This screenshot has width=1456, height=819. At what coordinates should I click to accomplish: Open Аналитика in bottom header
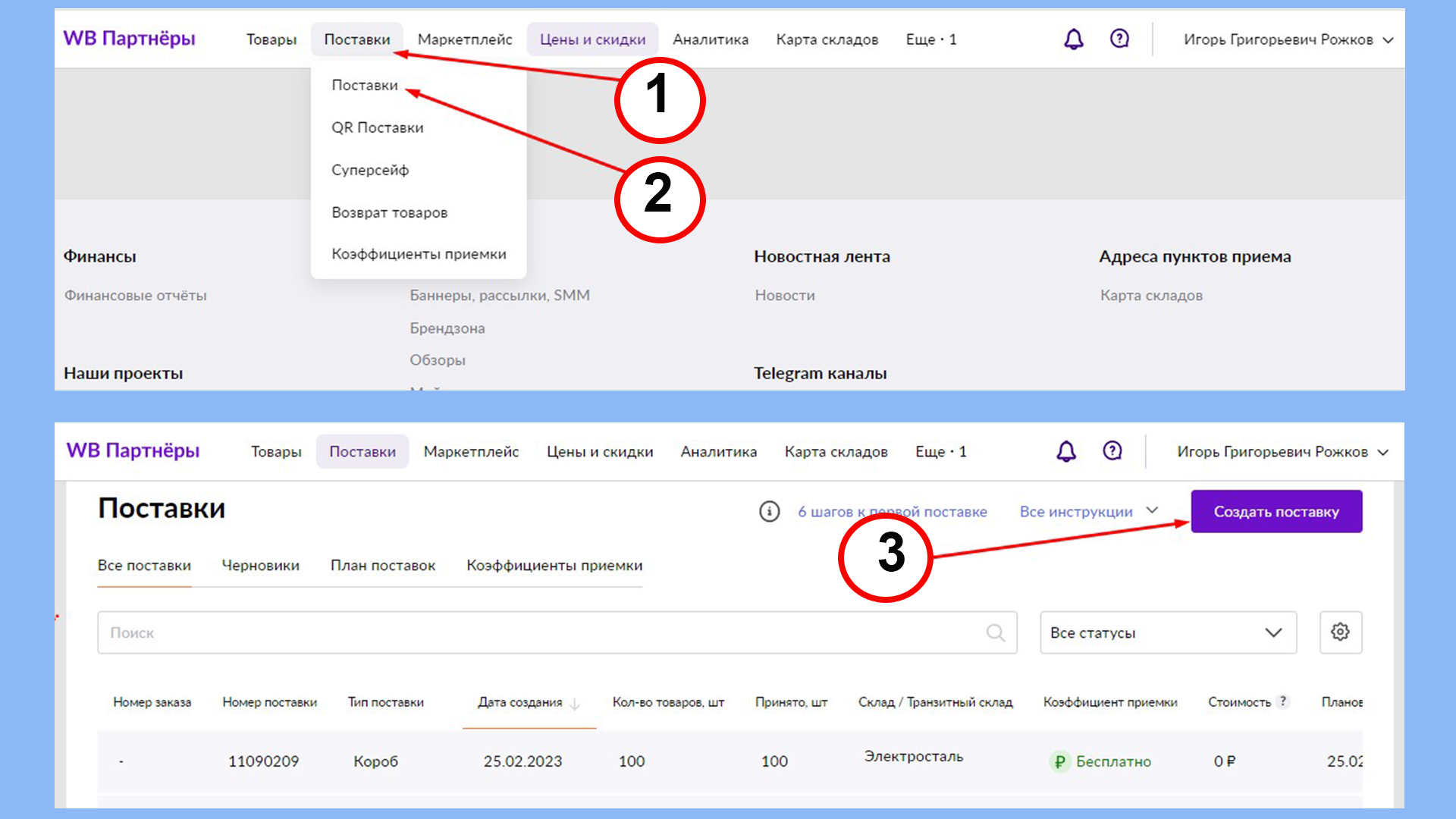719,452
